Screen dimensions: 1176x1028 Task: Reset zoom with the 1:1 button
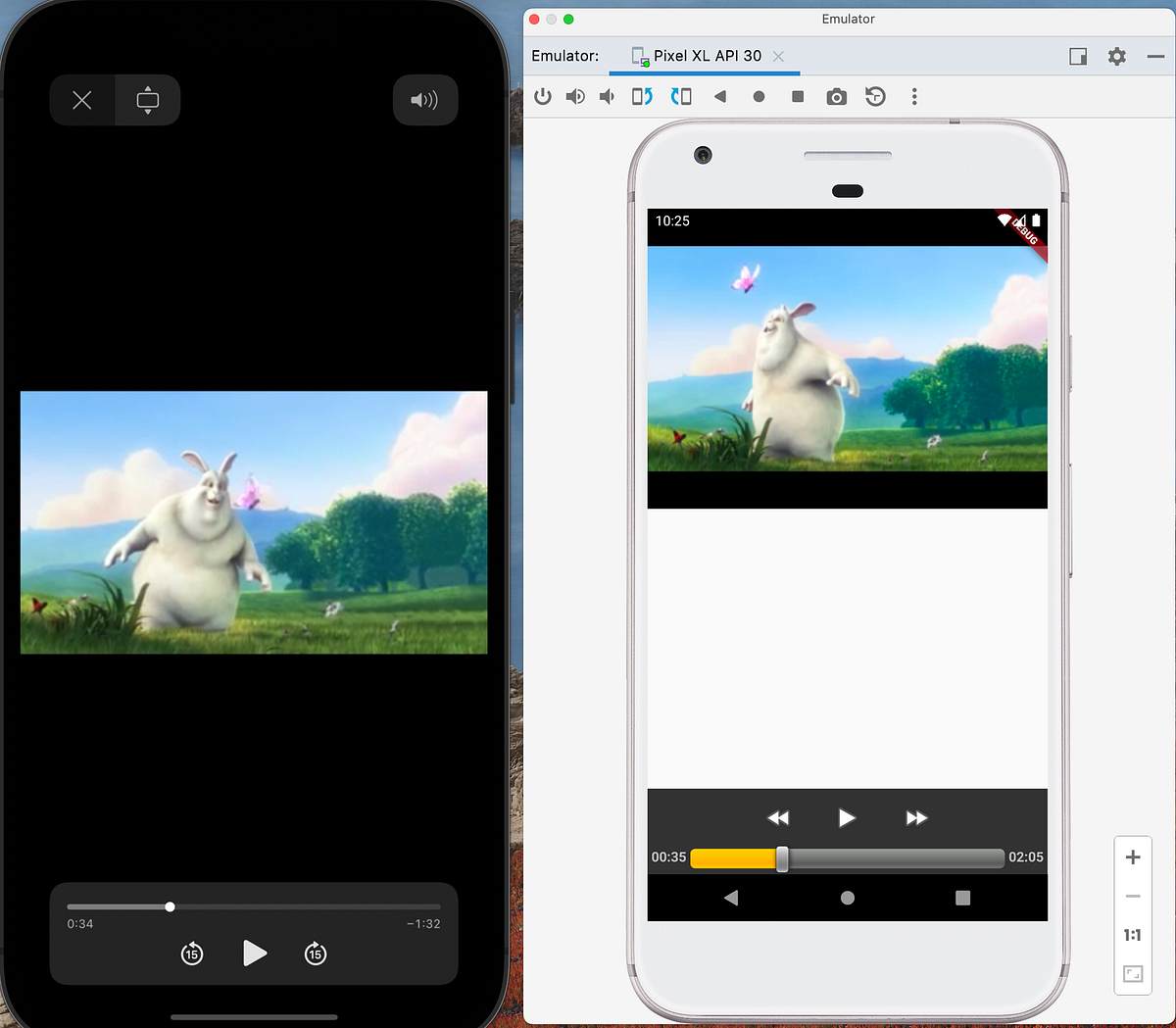click(x=1133, y=934)
